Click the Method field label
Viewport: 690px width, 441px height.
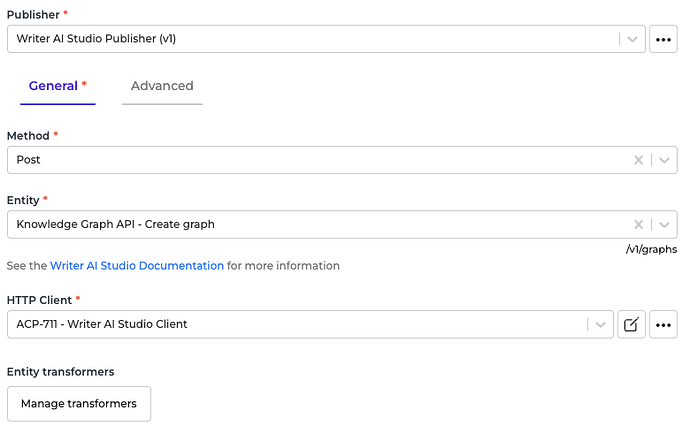[28, 136]
